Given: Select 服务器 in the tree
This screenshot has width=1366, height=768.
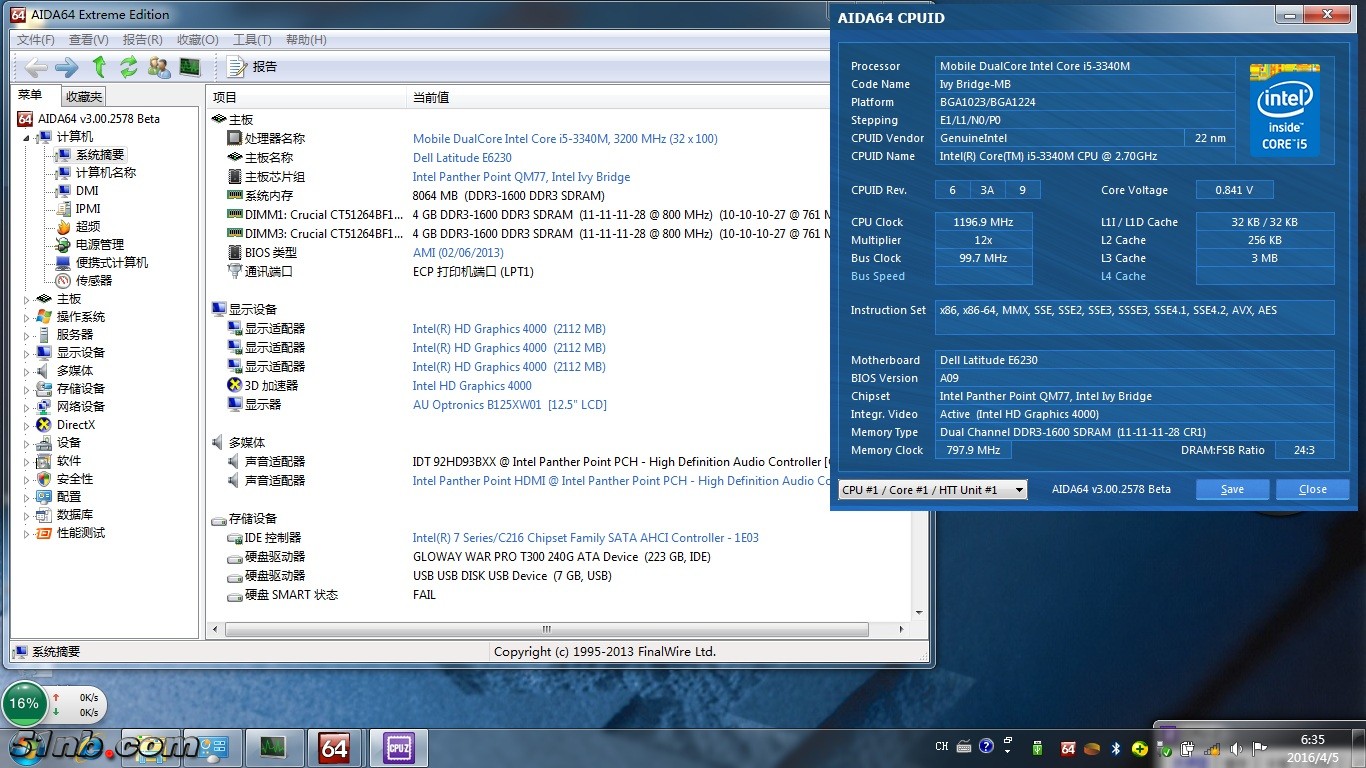Looking at the screenshot, I should tap(75, 335).
